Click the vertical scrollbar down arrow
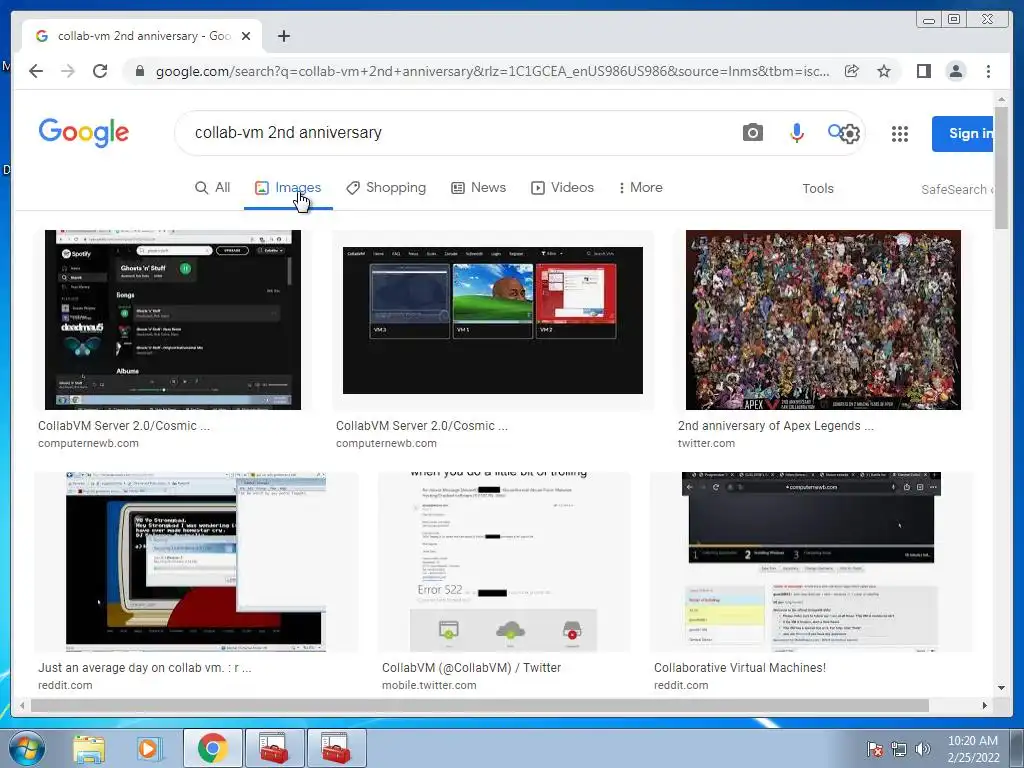Viewport: 1024px width, 768px height. pos(1001,687)
